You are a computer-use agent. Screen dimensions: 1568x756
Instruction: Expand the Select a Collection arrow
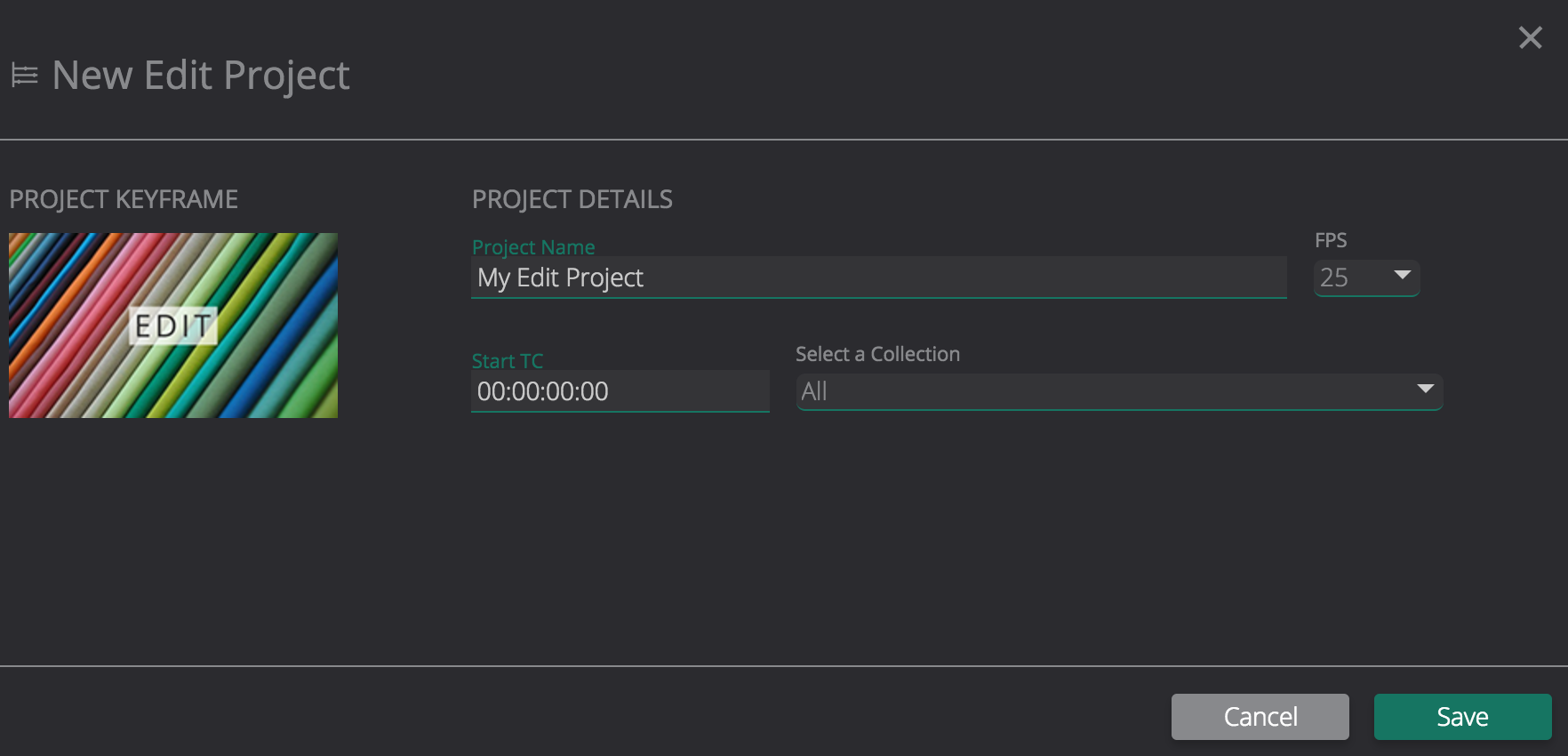click(1425, 389)
